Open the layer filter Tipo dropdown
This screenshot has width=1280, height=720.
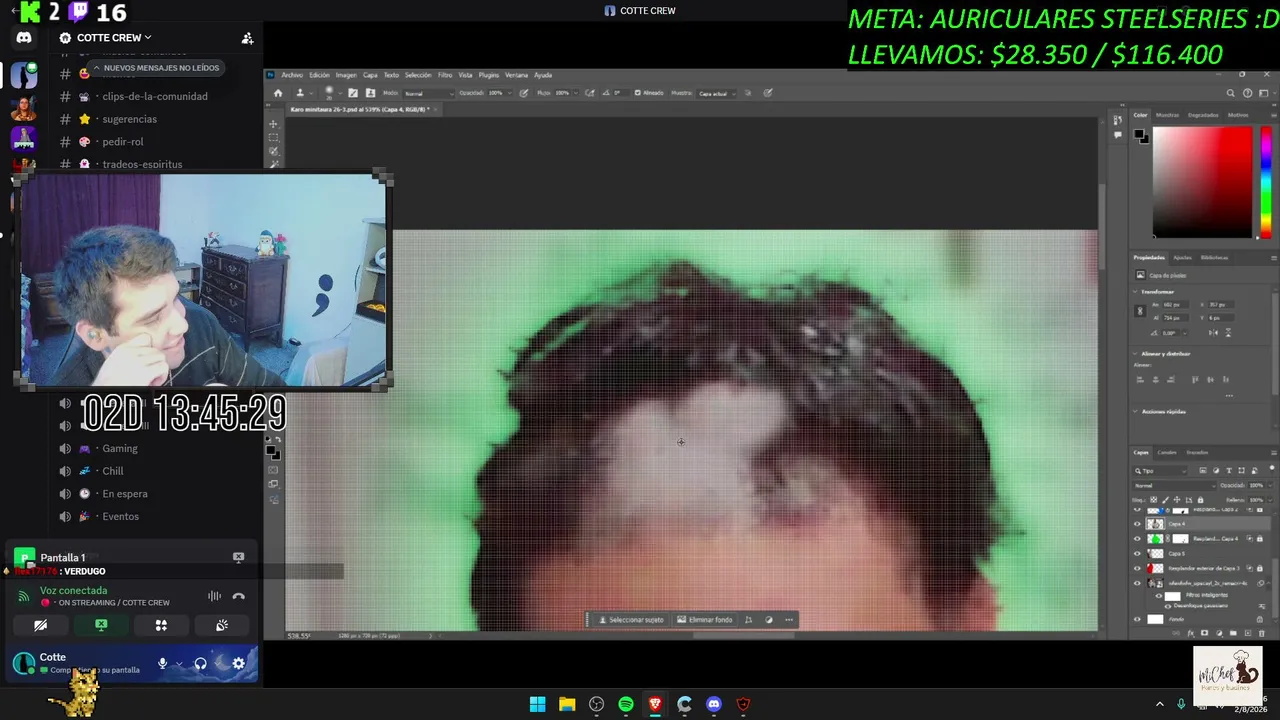pyautogui.click(x=1160, y=470)
